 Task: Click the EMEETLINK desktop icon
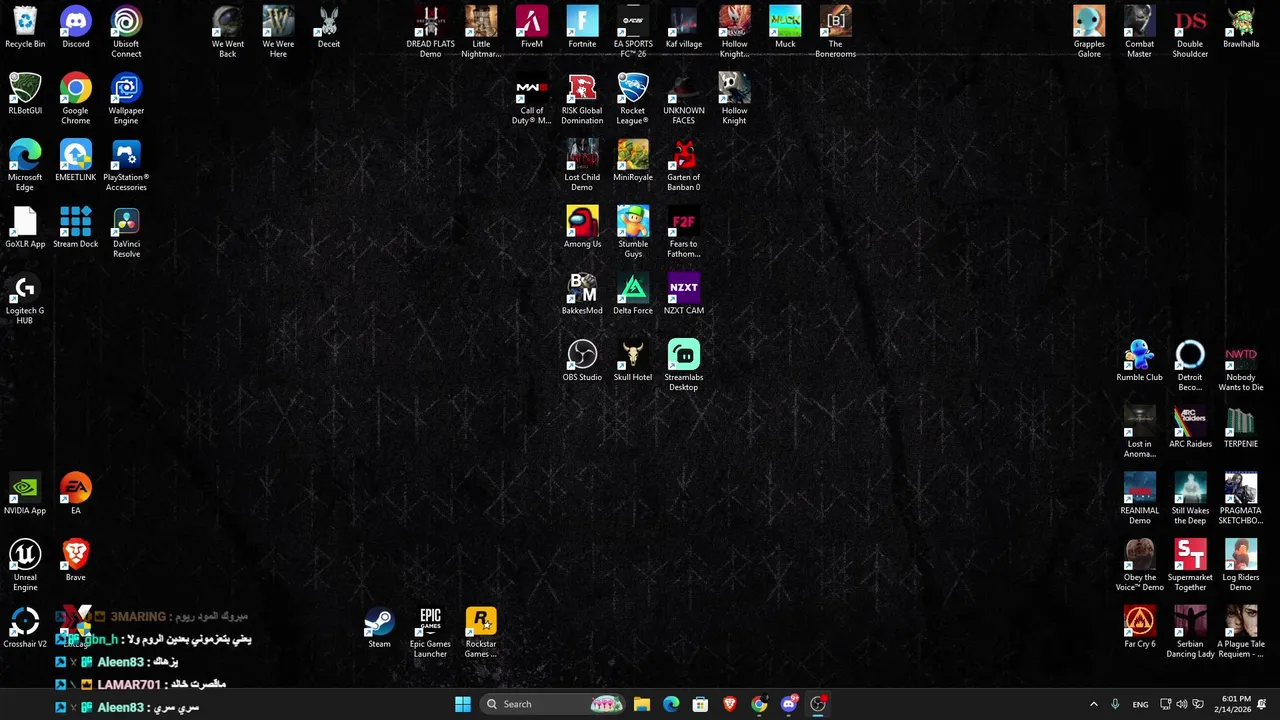coord(75,160)
